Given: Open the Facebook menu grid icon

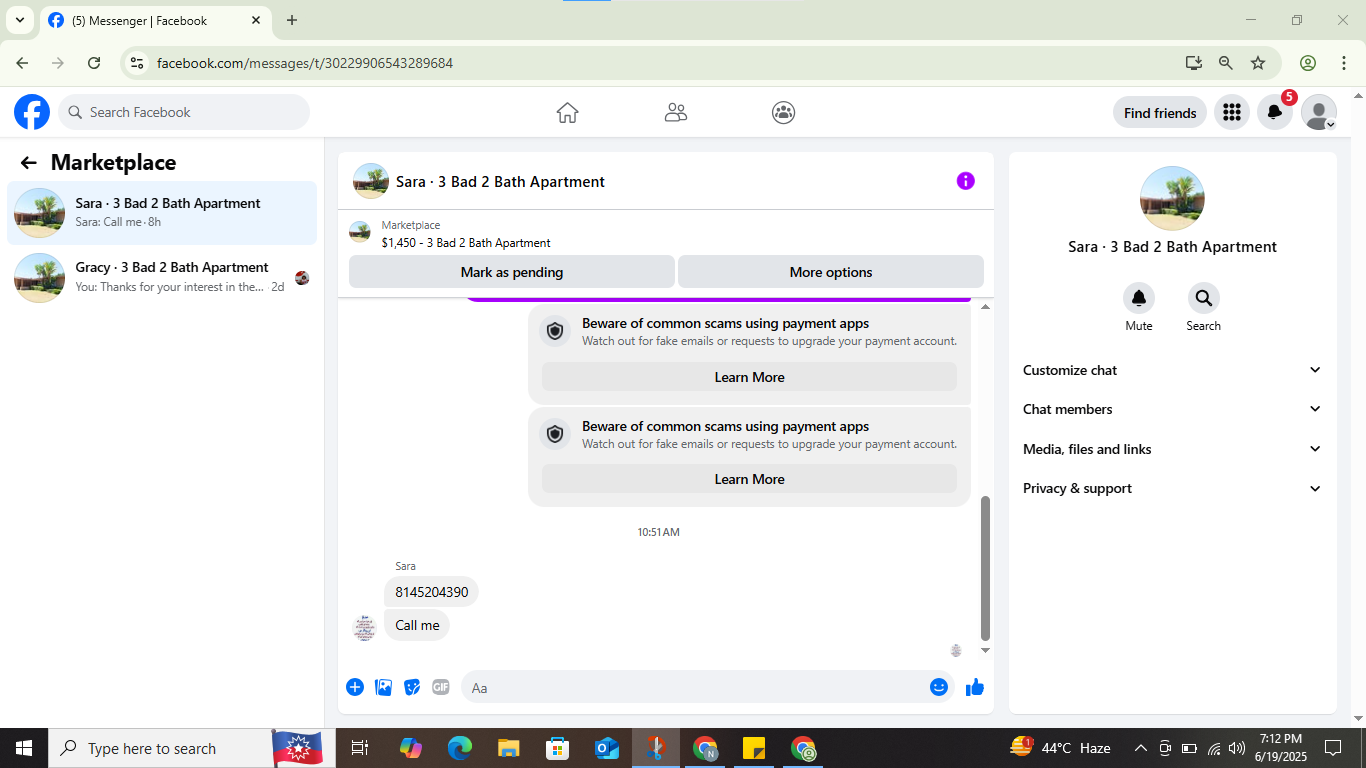Looking at the screenshot, I should tap(1232, 113).
